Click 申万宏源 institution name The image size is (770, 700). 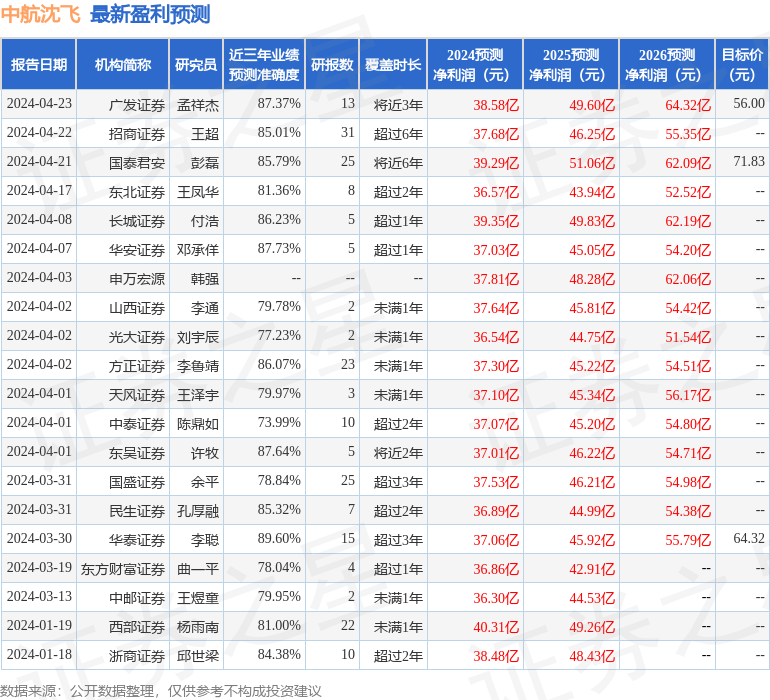137,279
